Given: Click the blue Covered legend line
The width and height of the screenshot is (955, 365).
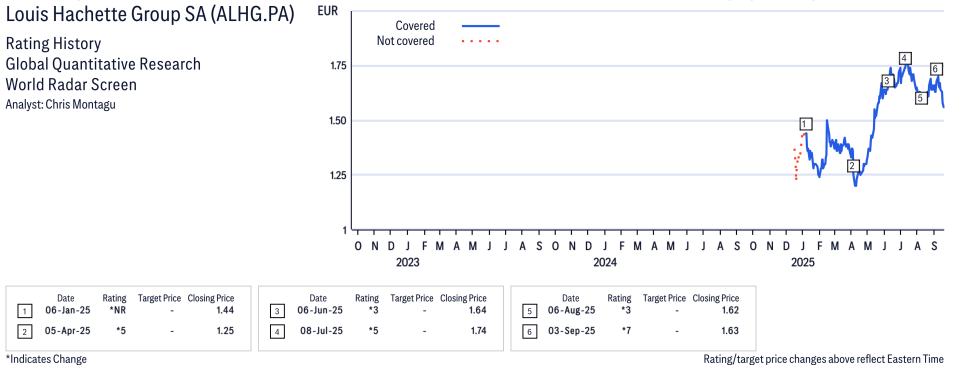Looking at the screenshot, I should 481,26.
